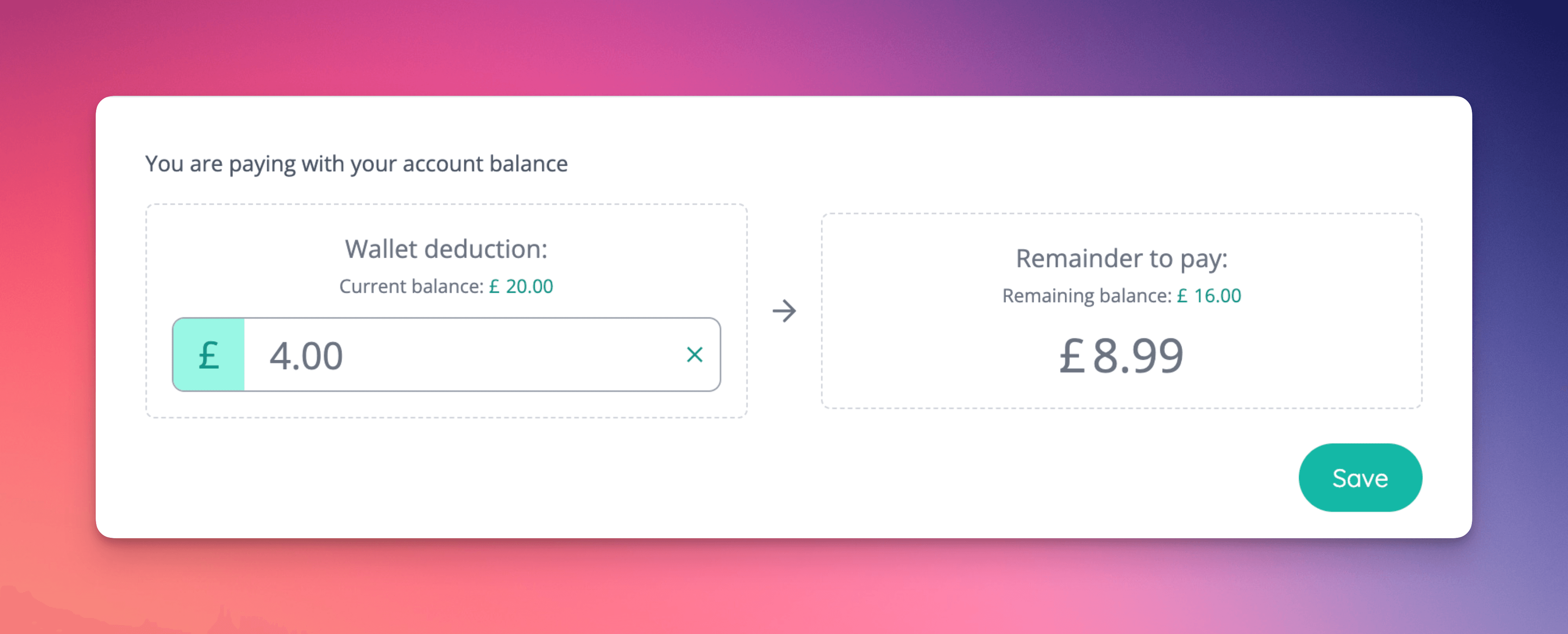Click the Remainder to pay heading

1121,258
